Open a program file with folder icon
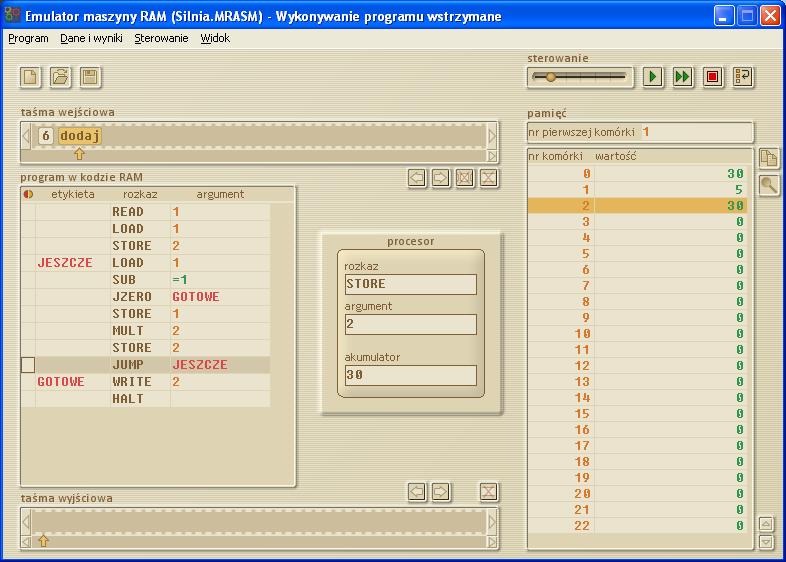The height and width of the screenshot is (562, 786). (x=60, y=77)
